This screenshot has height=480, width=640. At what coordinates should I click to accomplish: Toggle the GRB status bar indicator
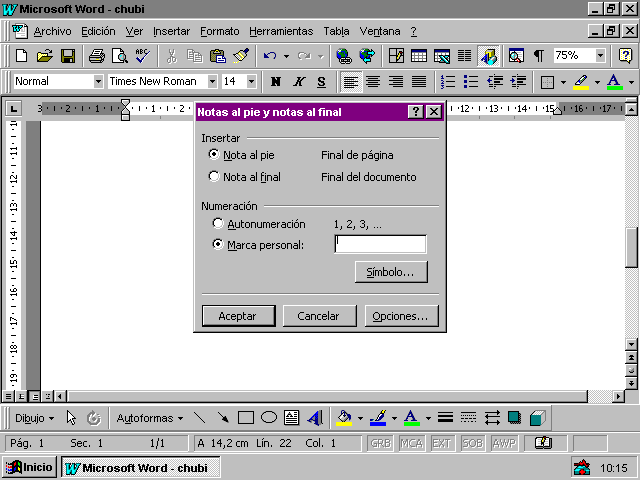(x=380, y=443)
